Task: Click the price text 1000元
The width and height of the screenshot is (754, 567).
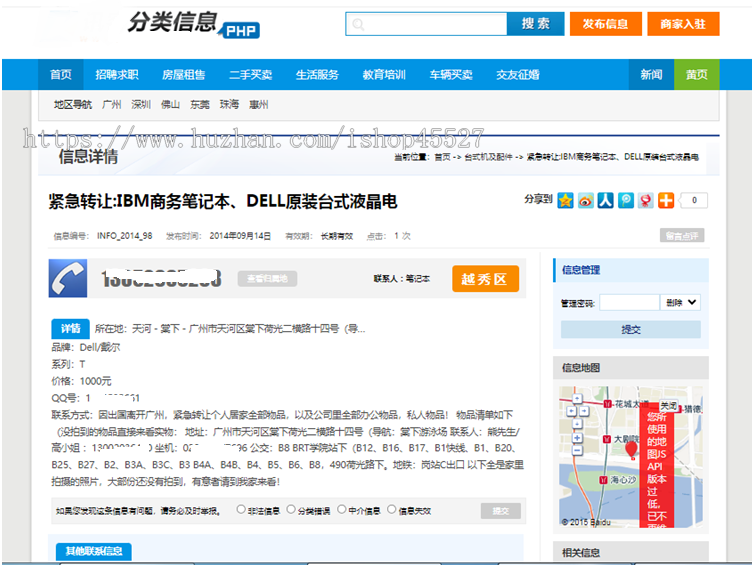Action: pyautogui.click(x=95, y=381)
